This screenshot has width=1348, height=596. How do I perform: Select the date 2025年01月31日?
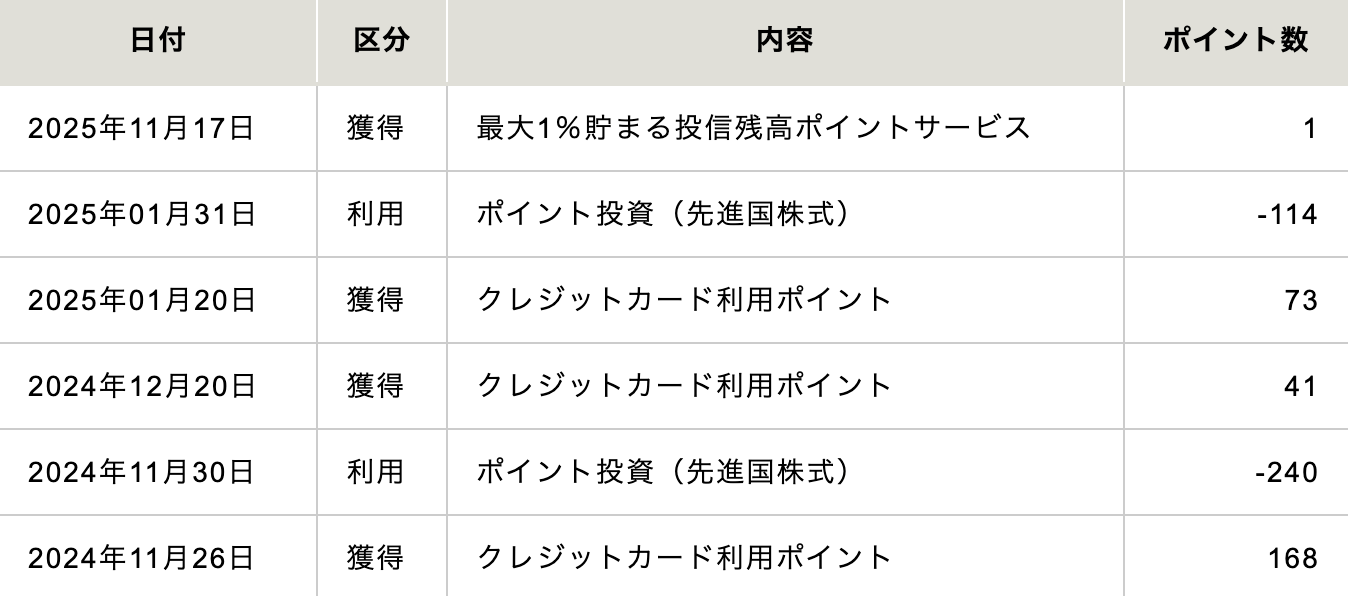pos(142,214)
